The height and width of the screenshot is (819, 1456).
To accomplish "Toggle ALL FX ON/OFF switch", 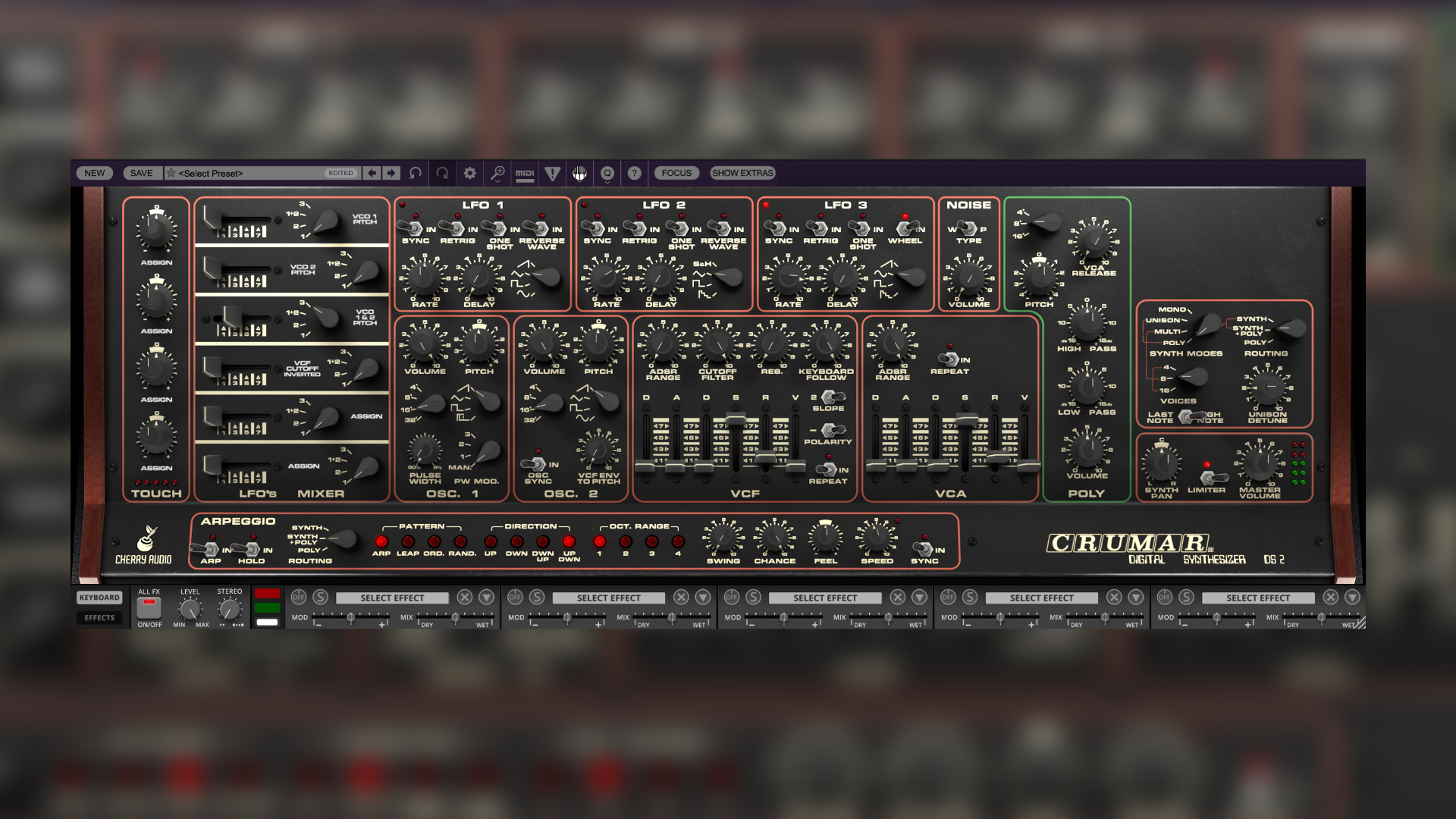I will pos(148,607).
